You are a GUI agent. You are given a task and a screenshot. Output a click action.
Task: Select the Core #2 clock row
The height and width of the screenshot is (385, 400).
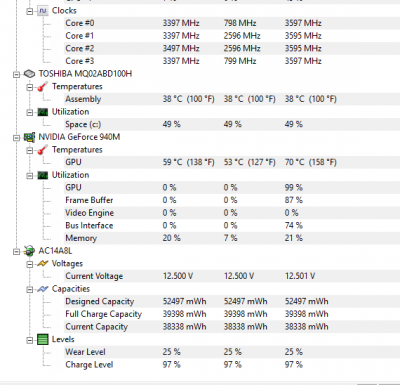[232, 49]
